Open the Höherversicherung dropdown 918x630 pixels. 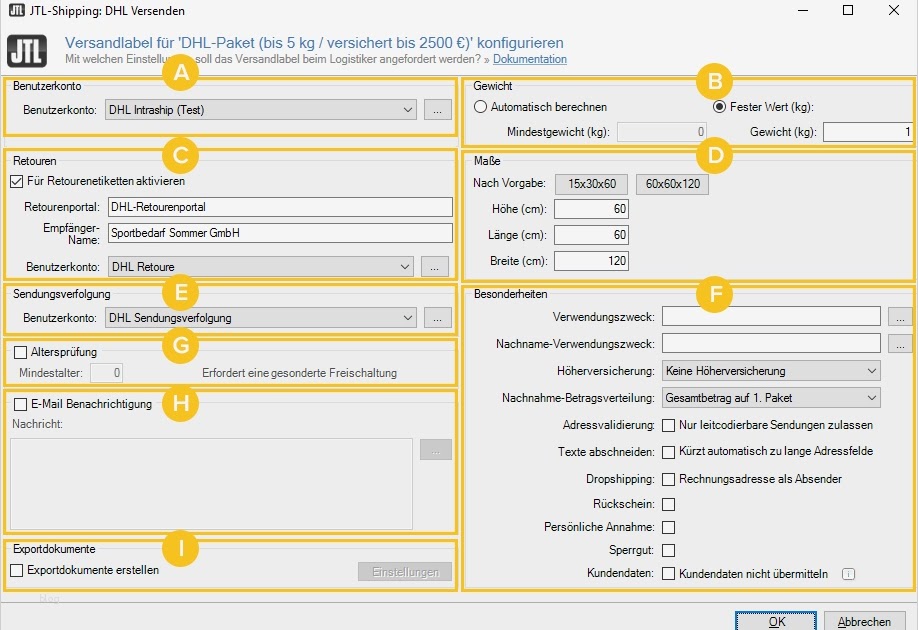tap(771, 371)
